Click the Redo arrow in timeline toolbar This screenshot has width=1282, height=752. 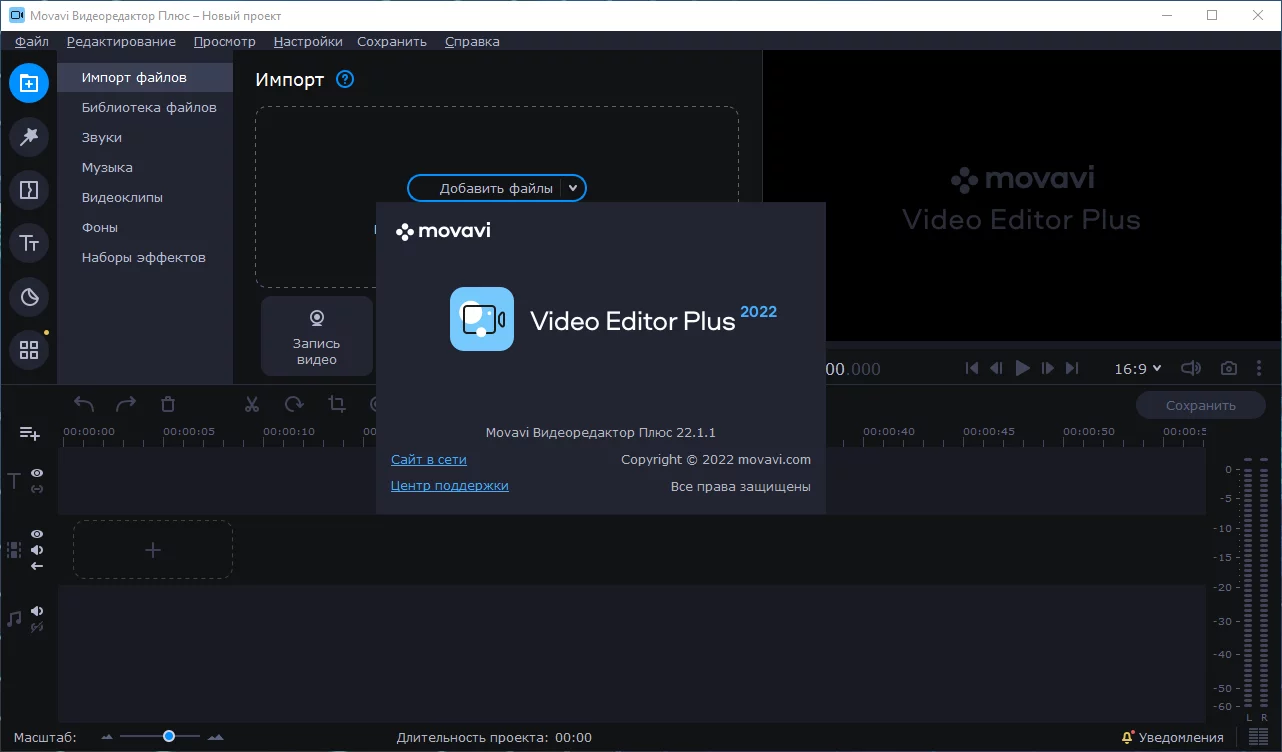tap(126, 404)
